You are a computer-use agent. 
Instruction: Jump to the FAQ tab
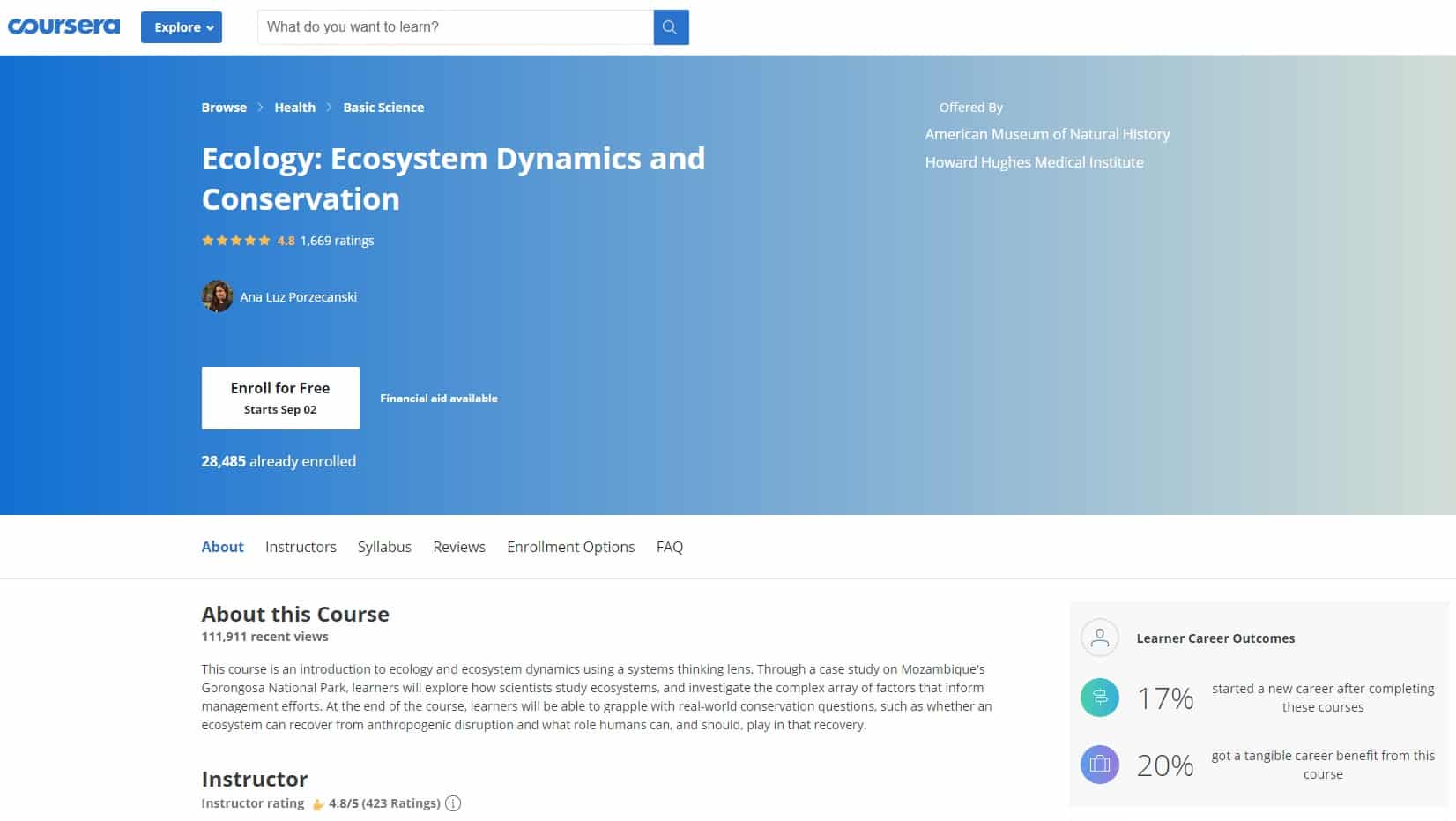(x=669, y=547)
